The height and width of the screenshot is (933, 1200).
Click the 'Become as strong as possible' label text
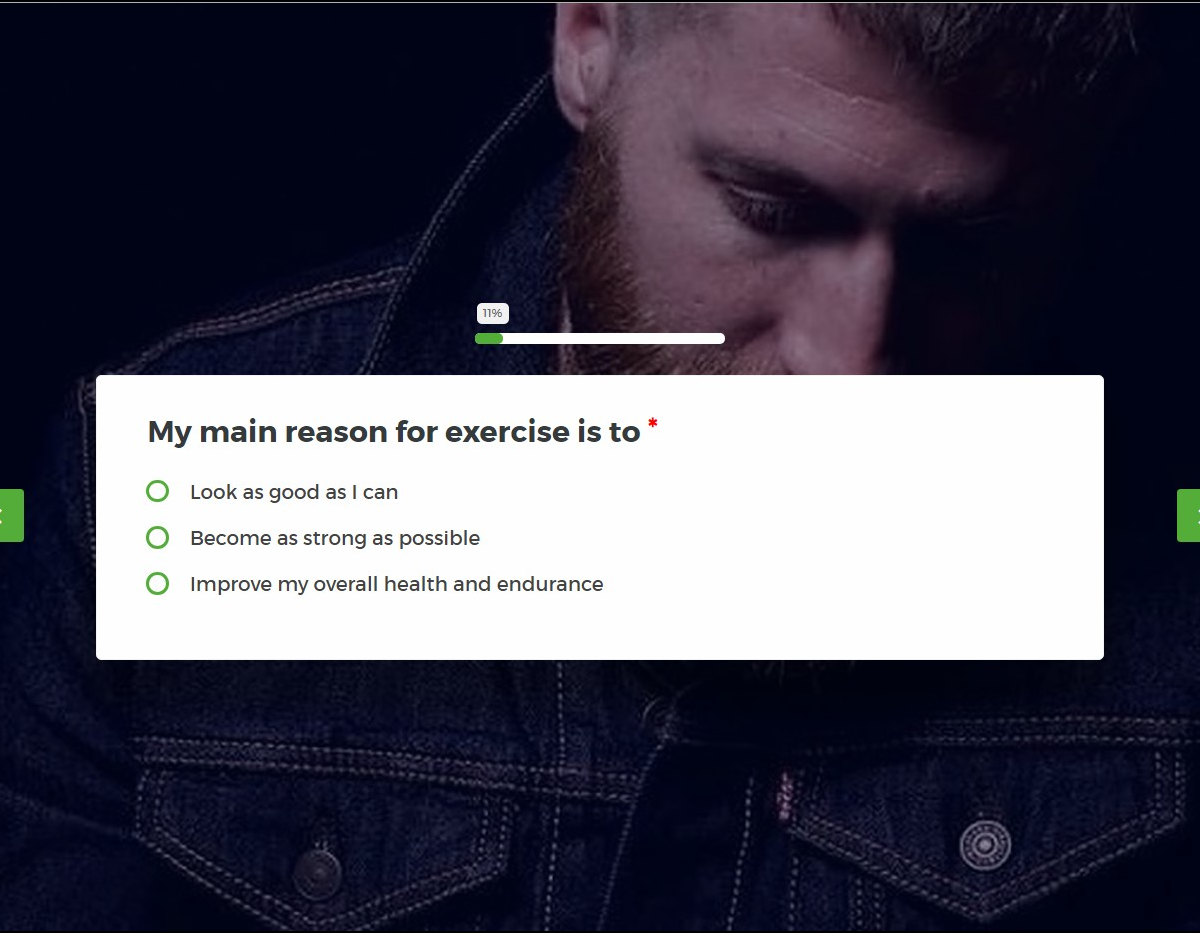335,538
